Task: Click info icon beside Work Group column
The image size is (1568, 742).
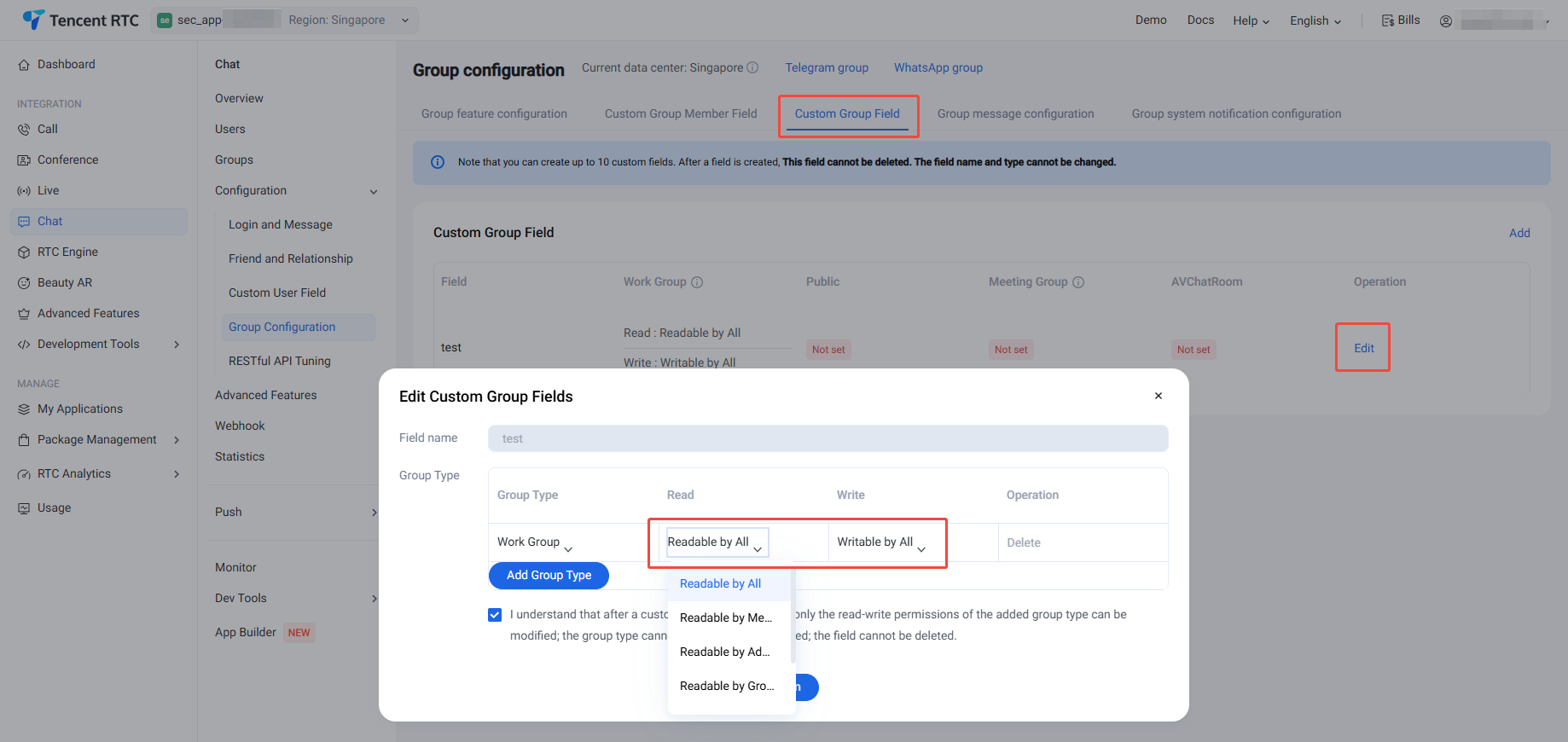Action: coord(697,282)
